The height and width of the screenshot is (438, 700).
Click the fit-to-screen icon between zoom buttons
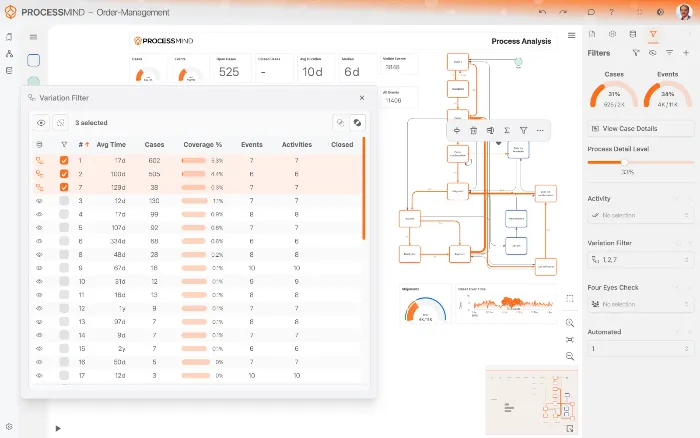point(569,340)
